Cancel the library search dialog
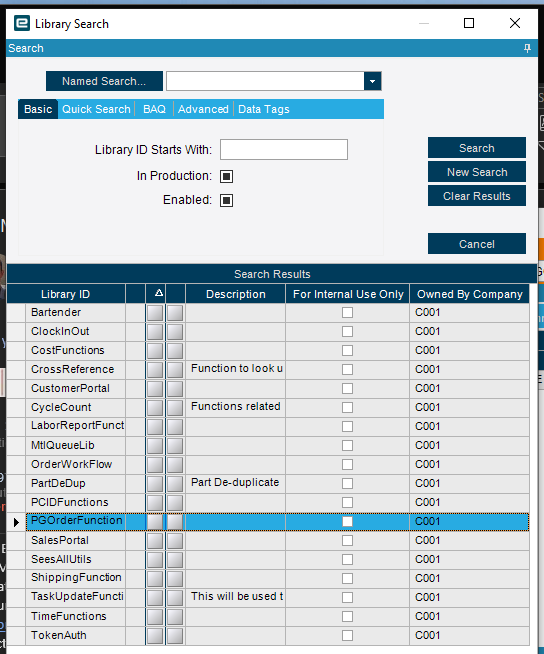 477,244
